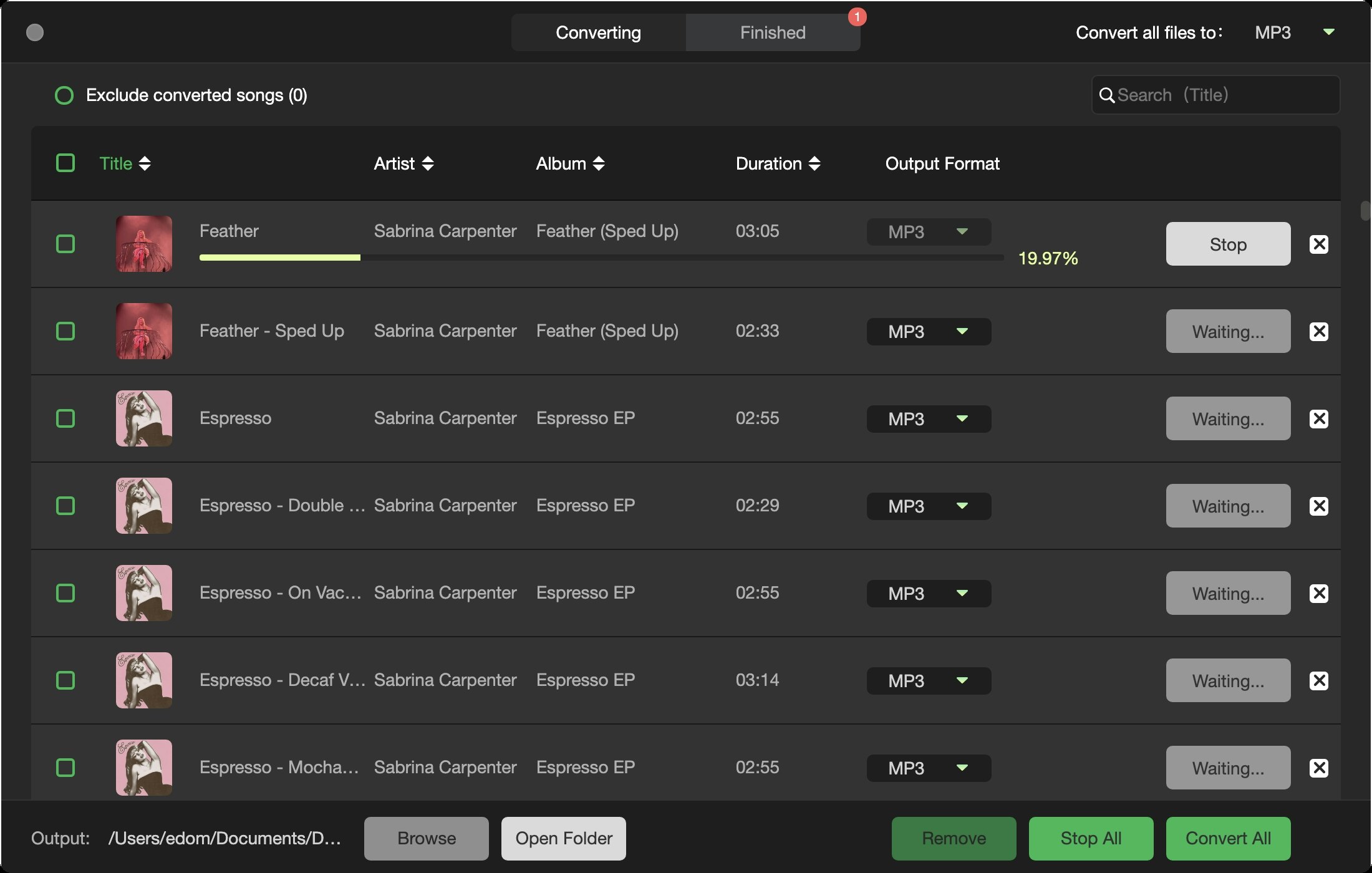Click X icon on Espresso - Decaf row
This screenshot has height=873, width=1372.
click(x=1319, y=680)
